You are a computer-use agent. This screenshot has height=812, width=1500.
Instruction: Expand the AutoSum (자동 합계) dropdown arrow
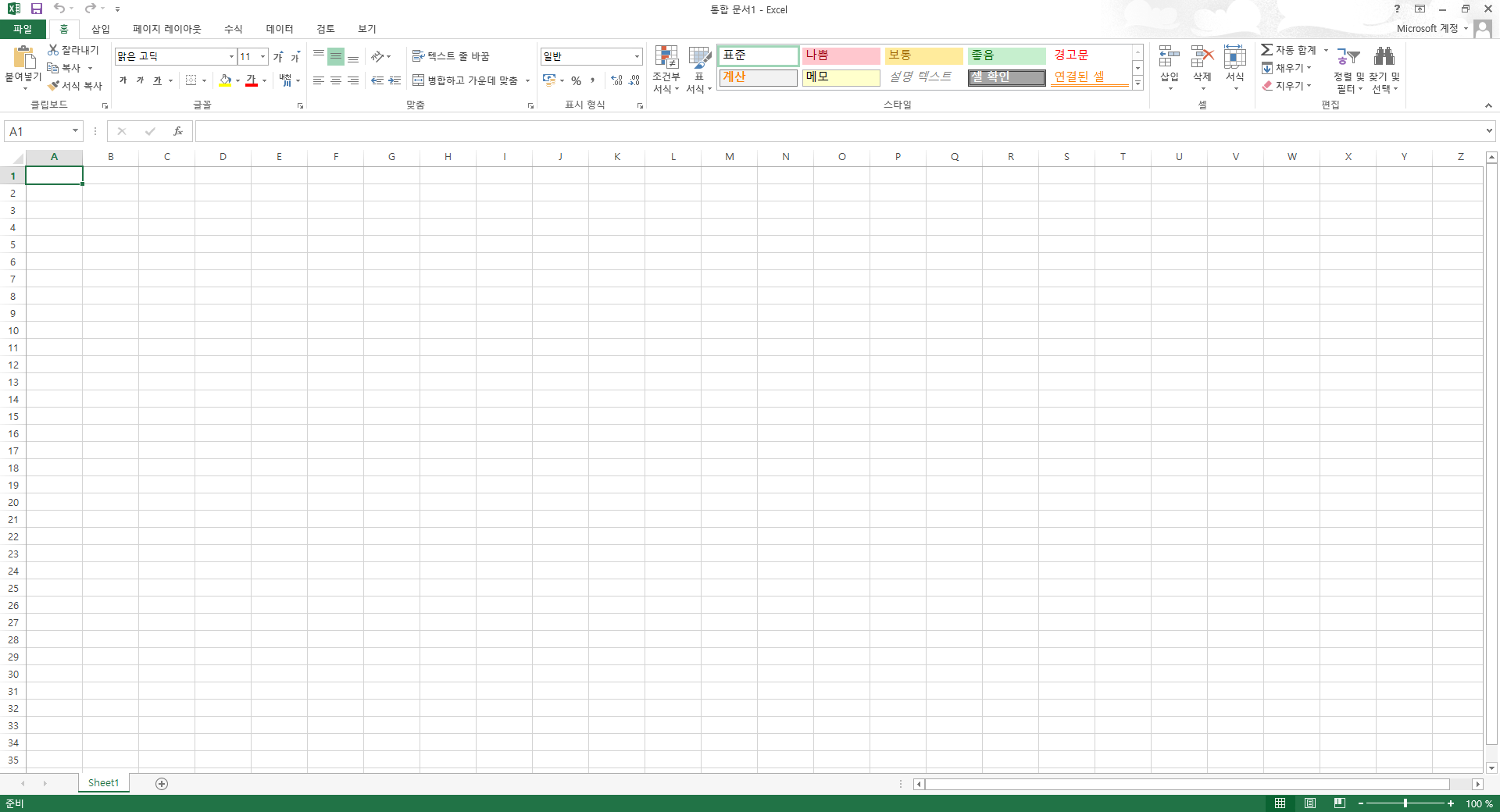tap(1326, 50)
